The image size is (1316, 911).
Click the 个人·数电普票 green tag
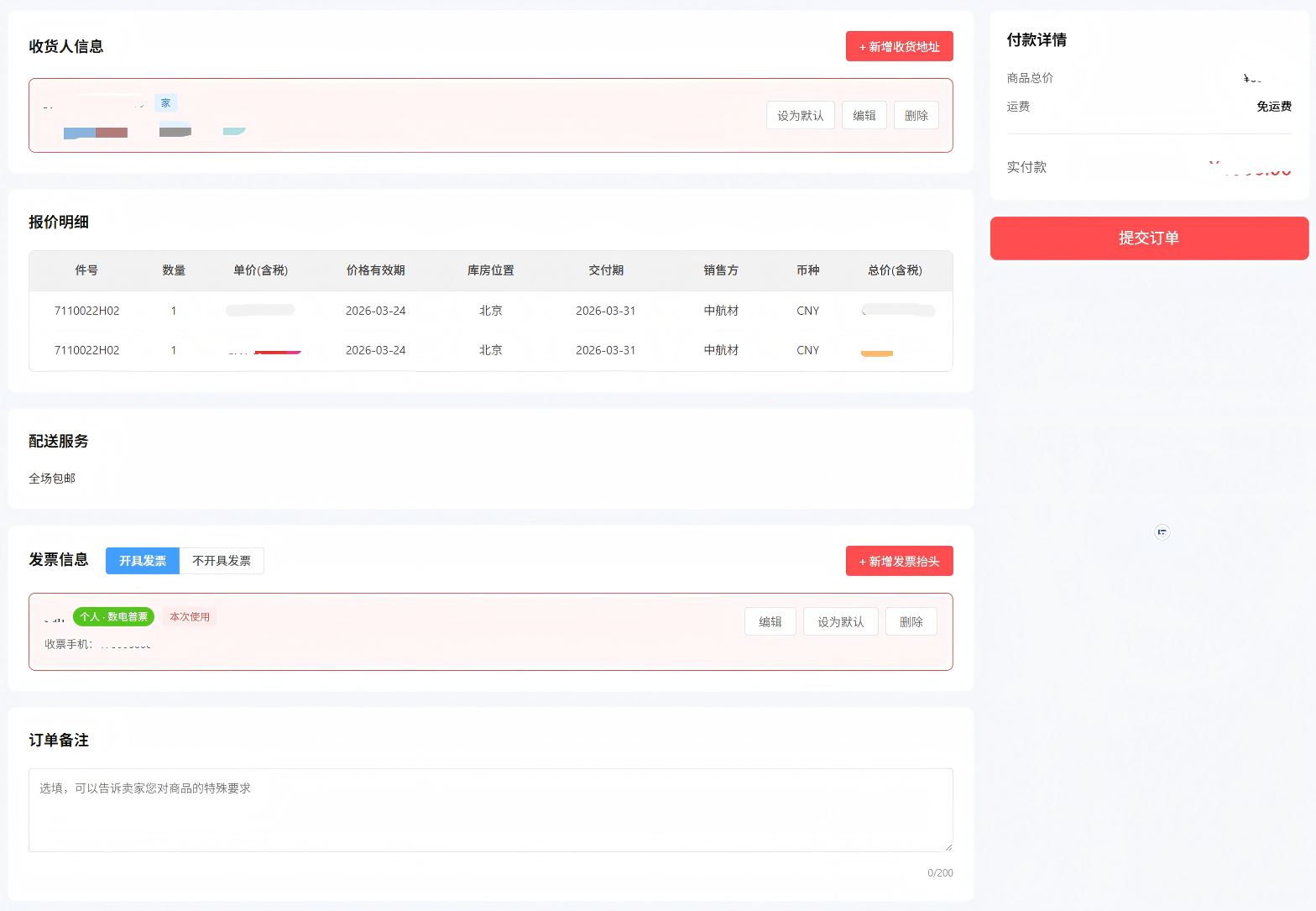pos(113,616)
